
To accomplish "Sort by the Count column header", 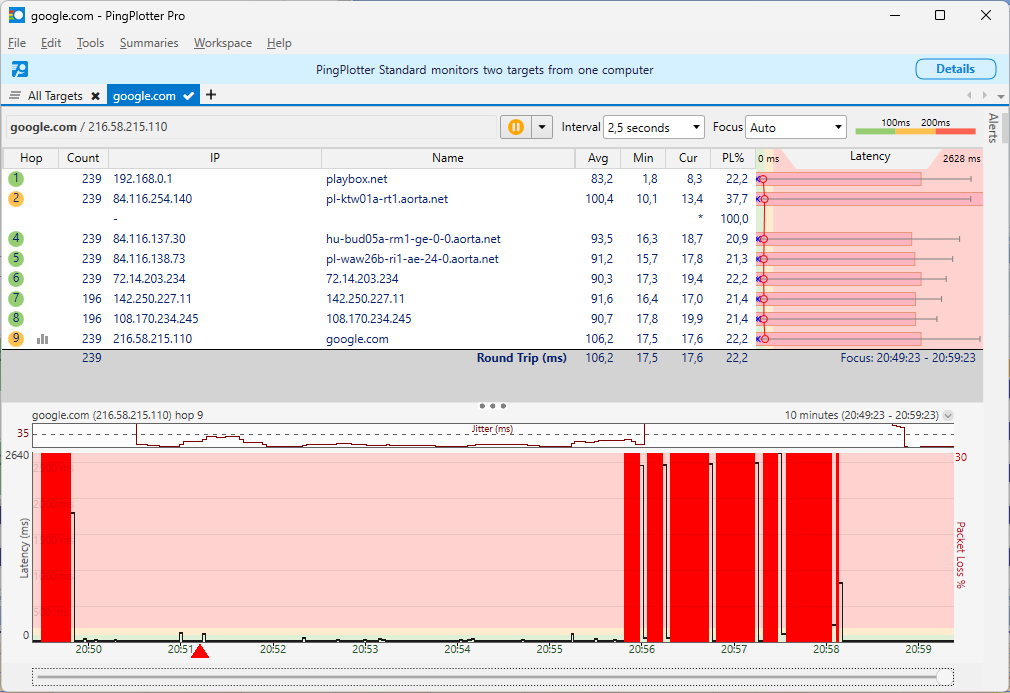I will [83, 158].
